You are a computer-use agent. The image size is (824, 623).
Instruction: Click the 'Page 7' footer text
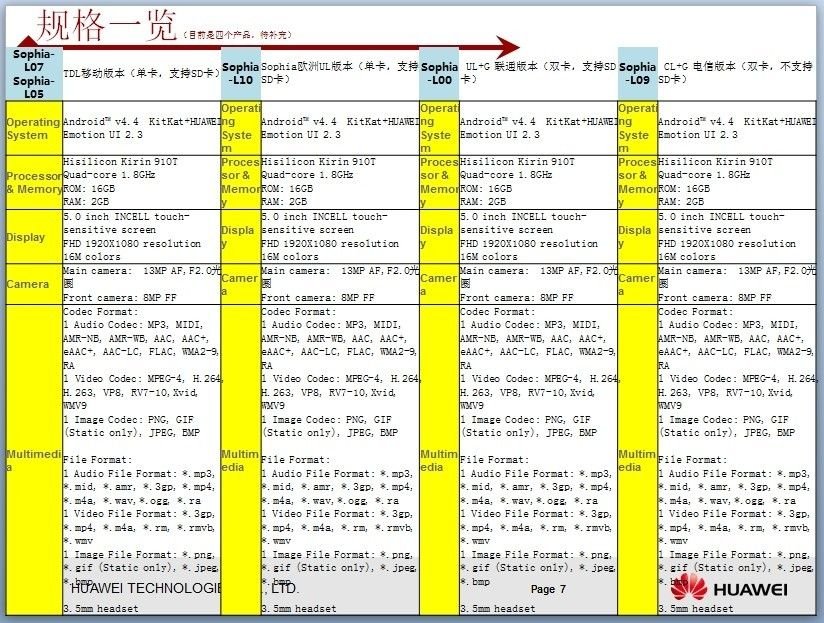tap(548, 589)
